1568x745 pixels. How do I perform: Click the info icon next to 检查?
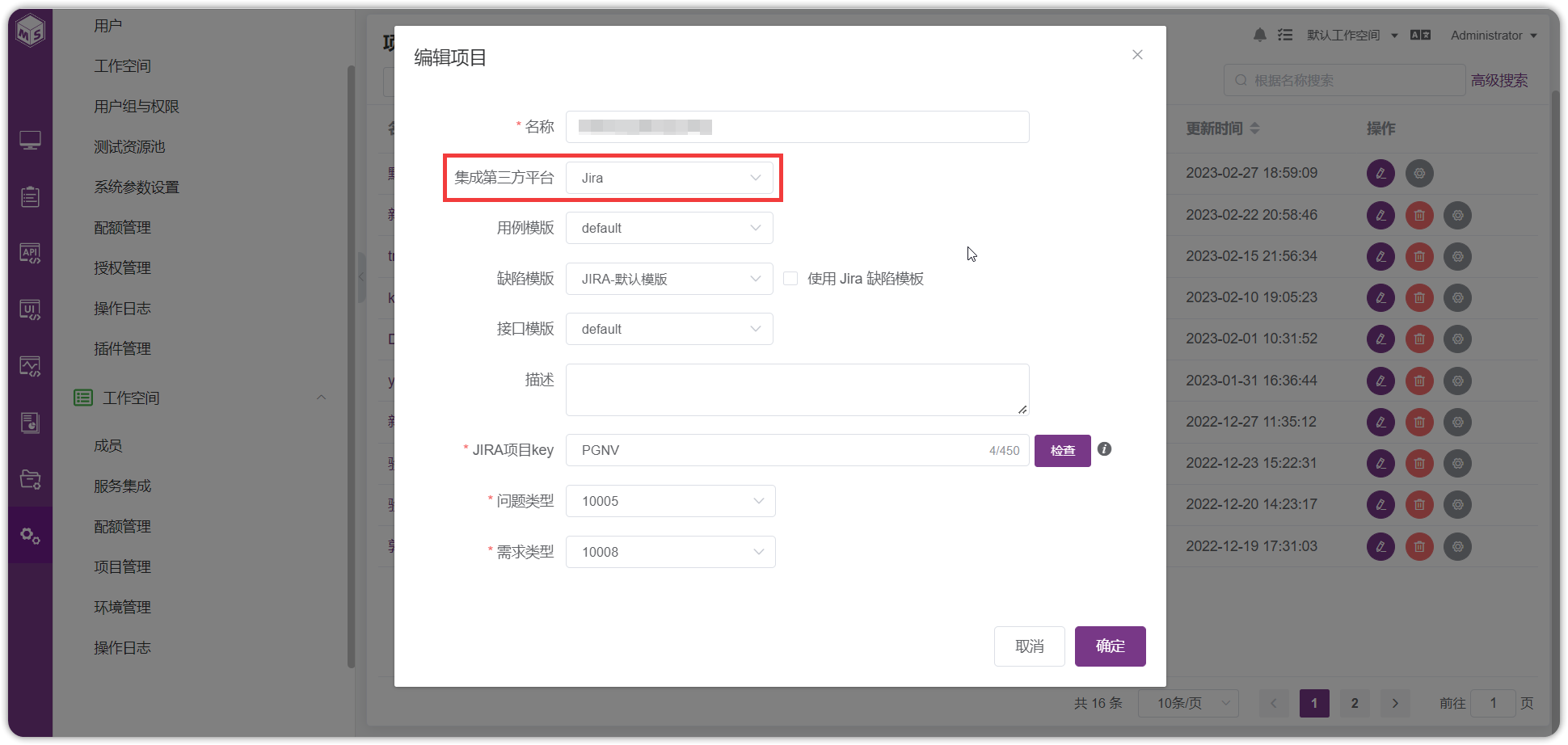point(1105,449)
